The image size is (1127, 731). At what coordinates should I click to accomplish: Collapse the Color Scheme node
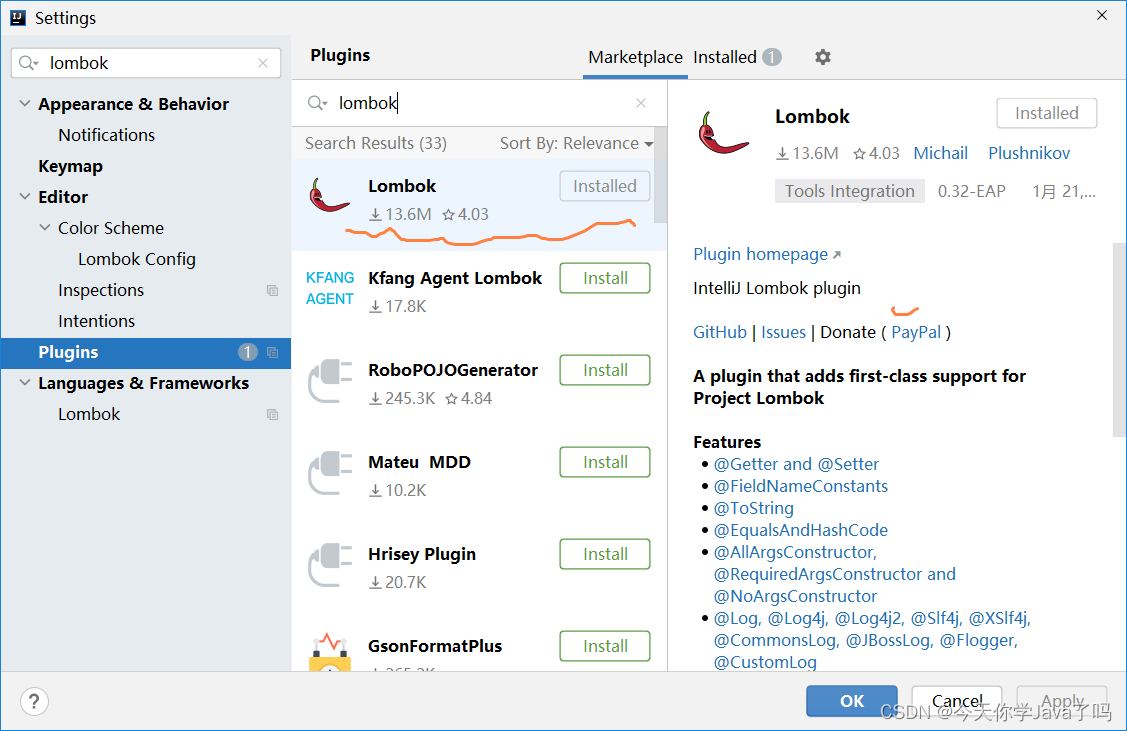(x=45, y=227)
